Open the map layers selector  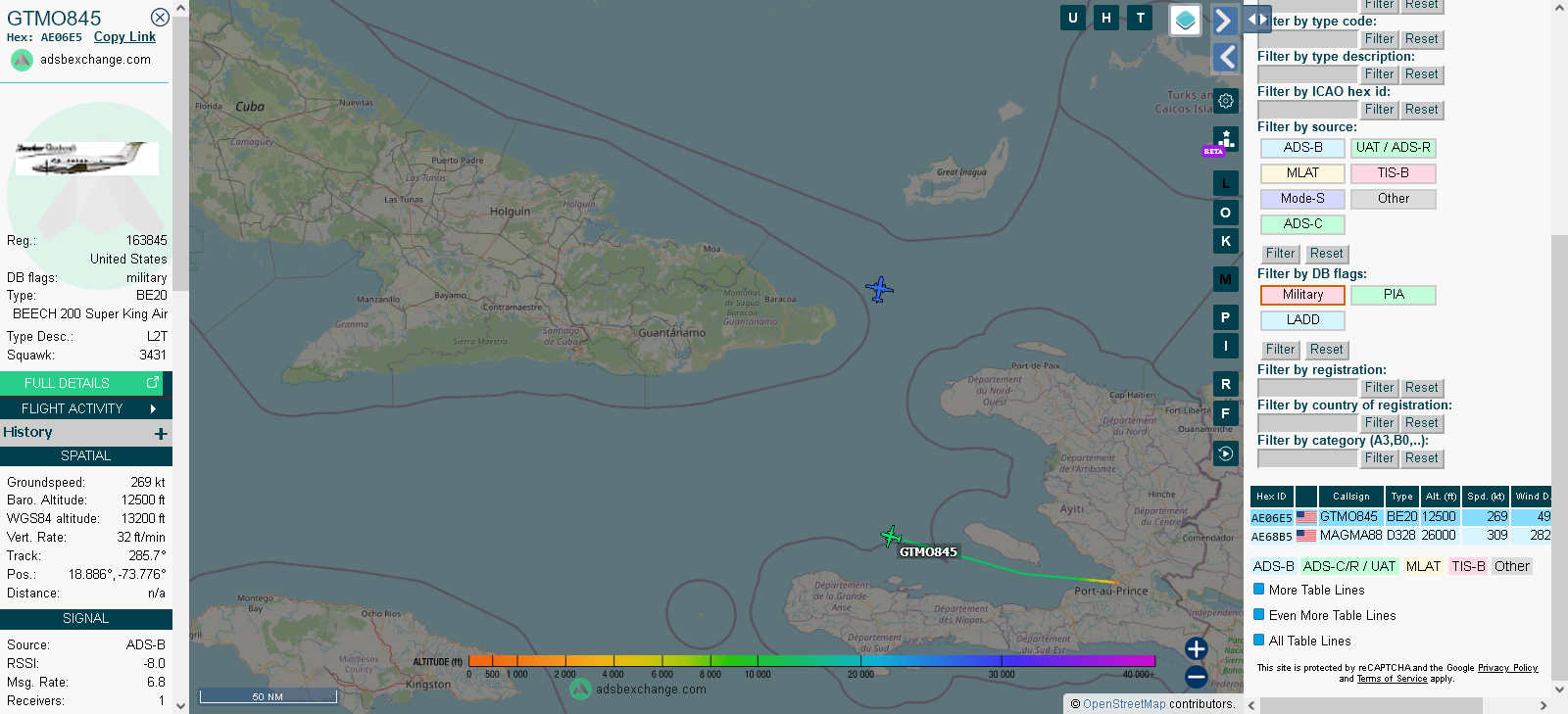pos(1186,20)
